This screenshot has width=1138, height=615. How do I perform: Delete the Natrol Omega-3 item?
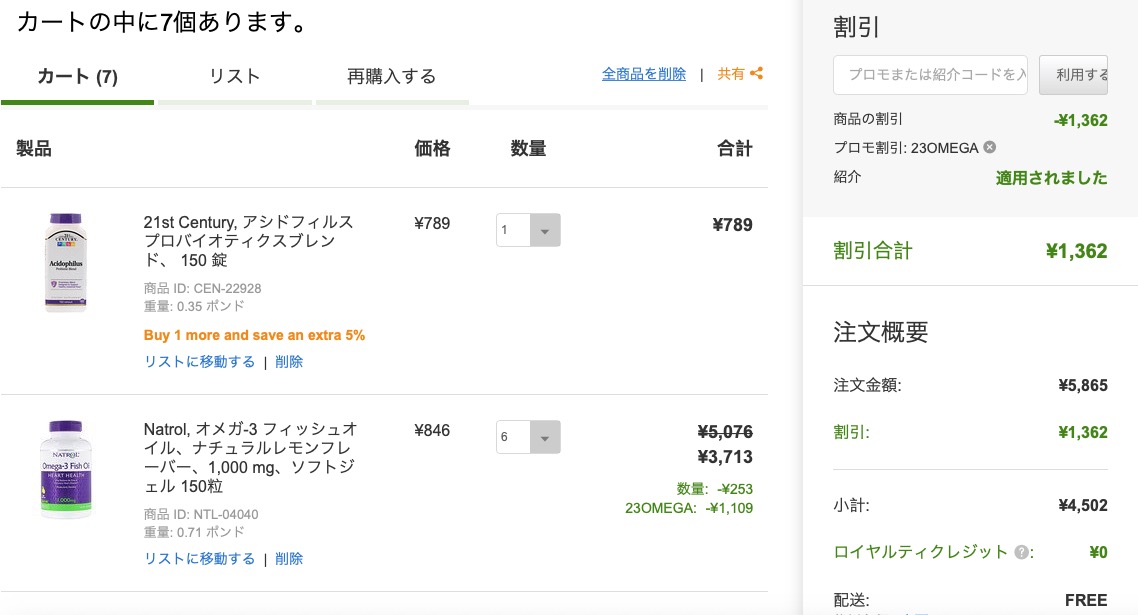[289, 558]
